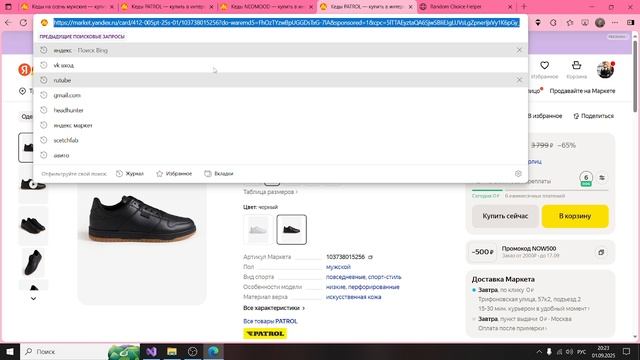Viewport: 640px width, 360px height.
Task: Remove the 'rutube' suggestion from history
Action: tap(519, 80)
